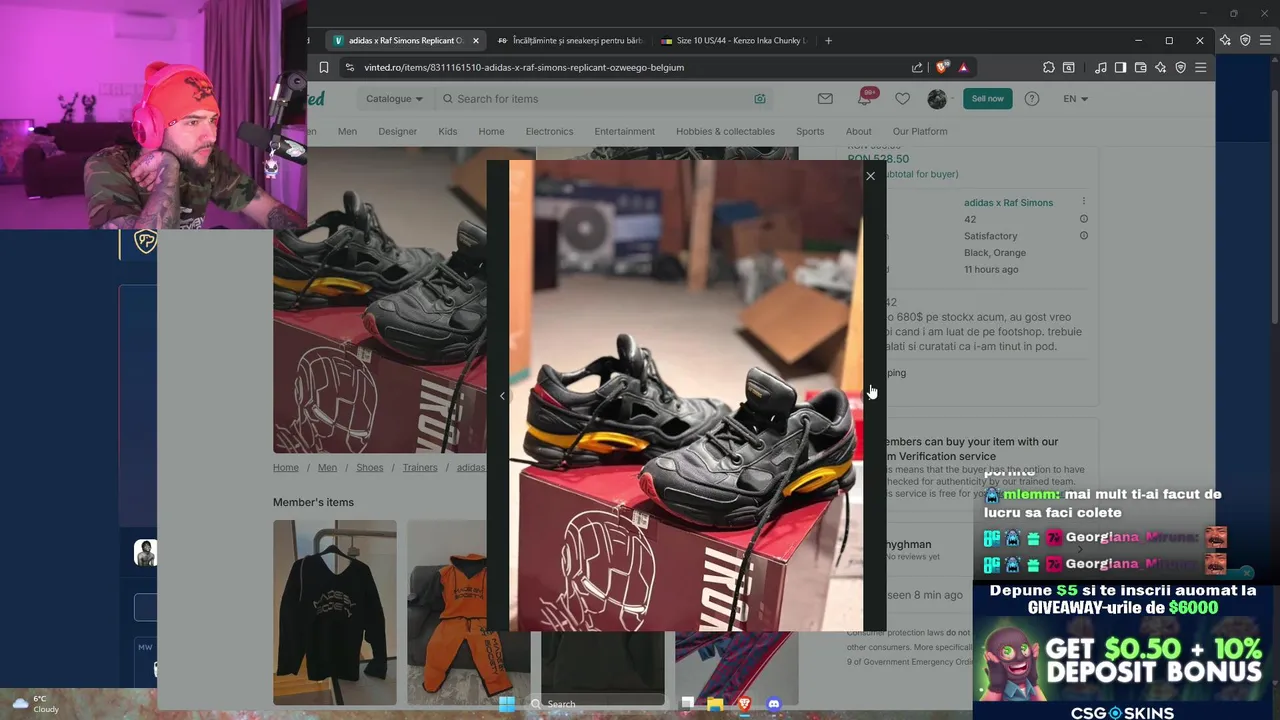Open site settings icon beside URL
Image resolution: width=1280 pixels, height=720 pixels.
tap(349, 67)
